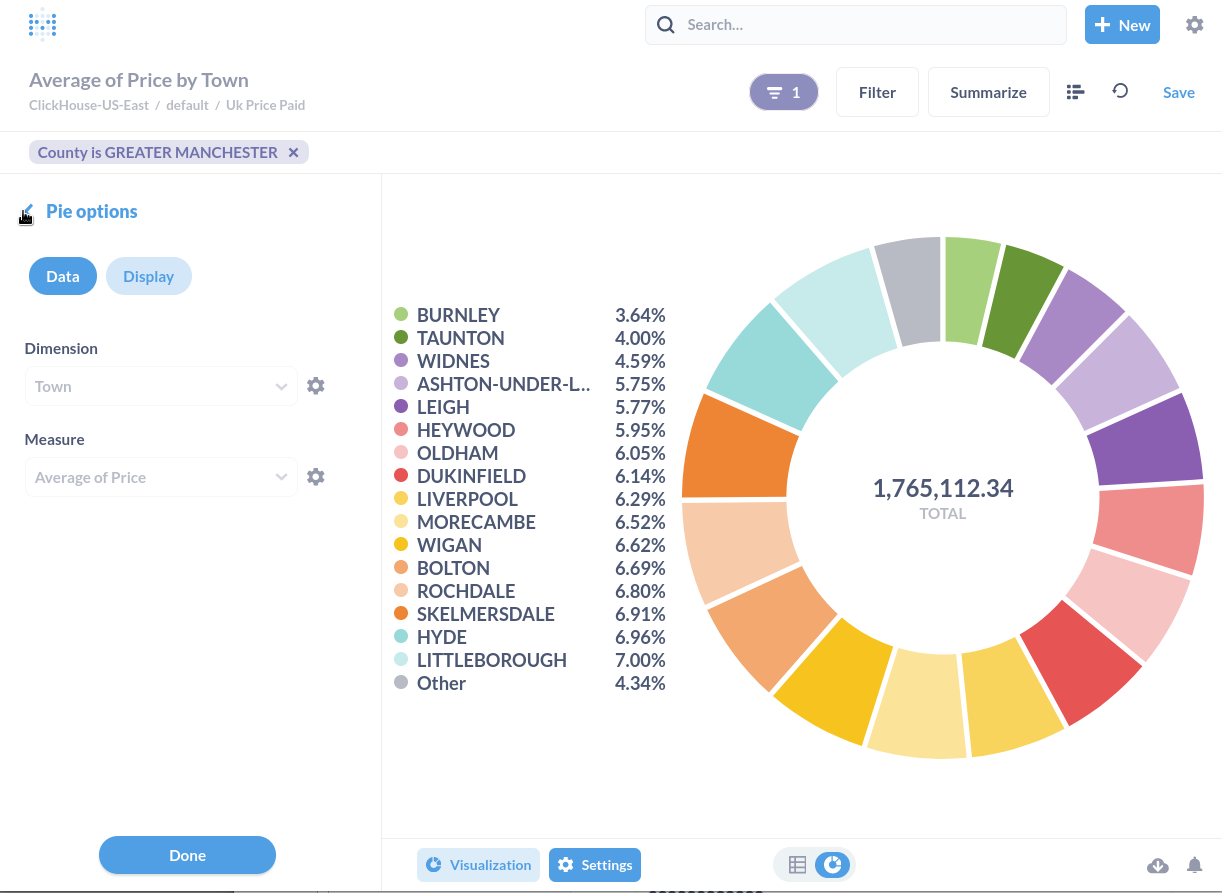Image resolution: width=1222 pixels, height=893 pixels.
Task: Select the Data tab in Pie options
Action: (62, 276)
